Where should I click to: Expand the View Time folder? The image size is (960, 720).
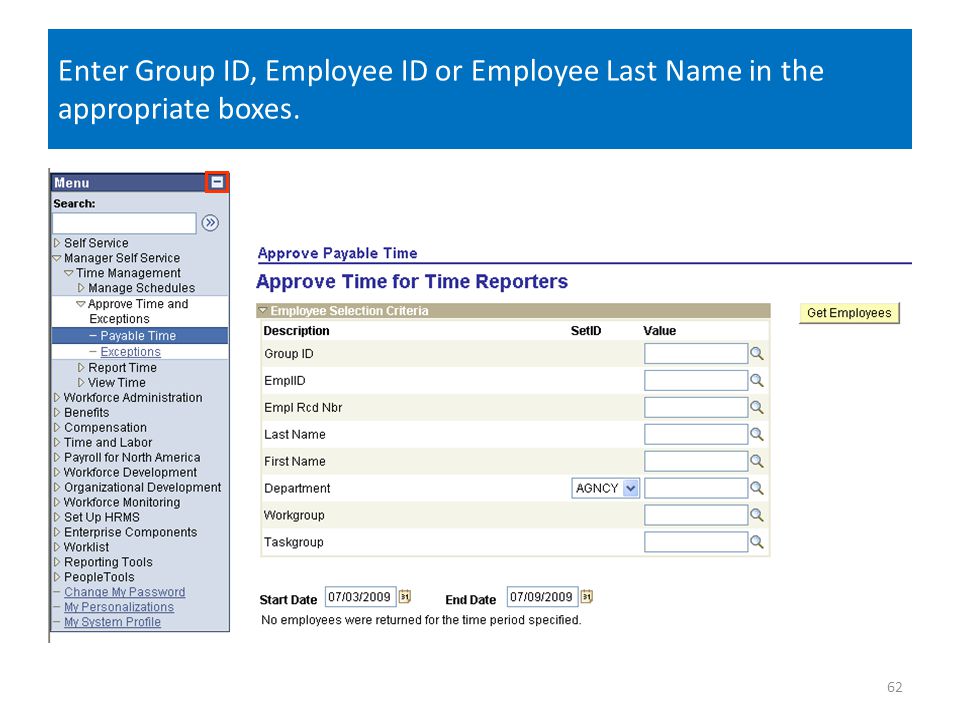coord(81,383)
